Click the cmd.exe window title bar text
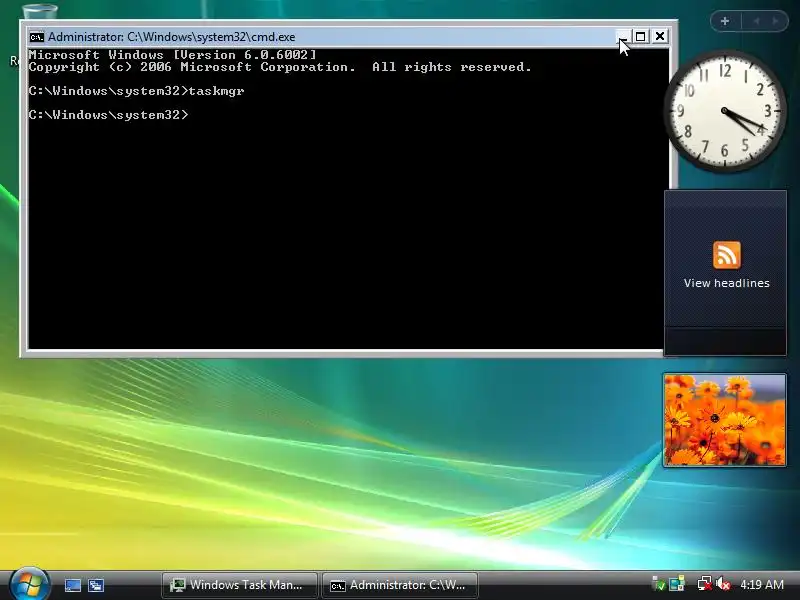 (x=171, y=37)
